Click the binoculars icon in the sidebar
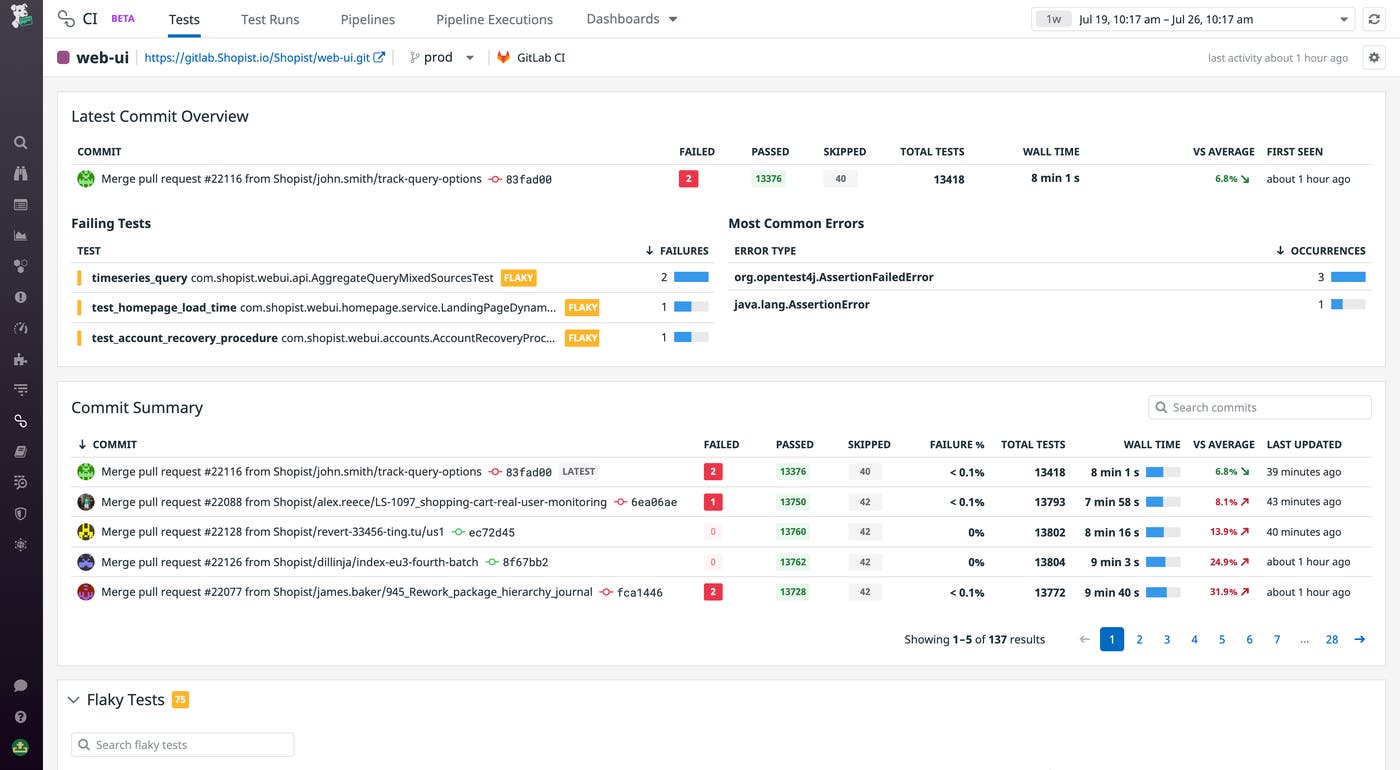The height and width of the screenshot is (770, 1400). [x=20, y=174]
